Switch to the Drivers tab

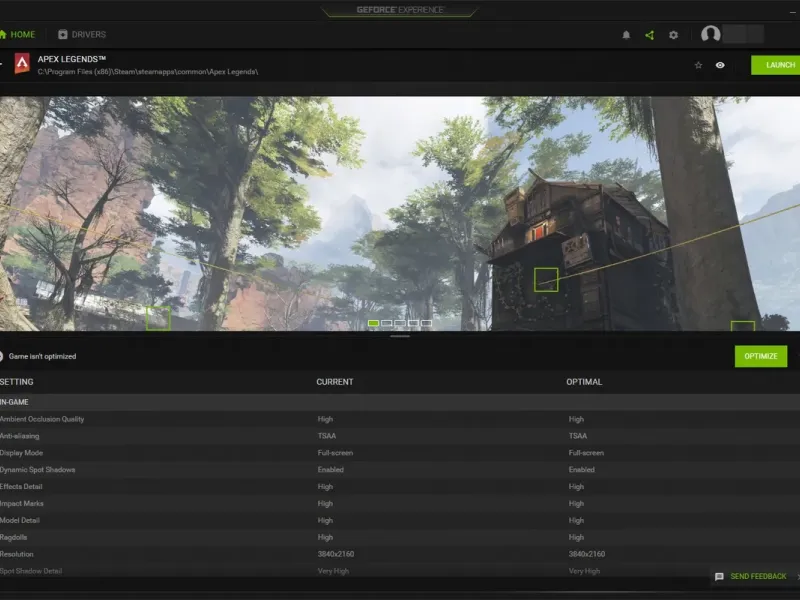click(82, 35)
